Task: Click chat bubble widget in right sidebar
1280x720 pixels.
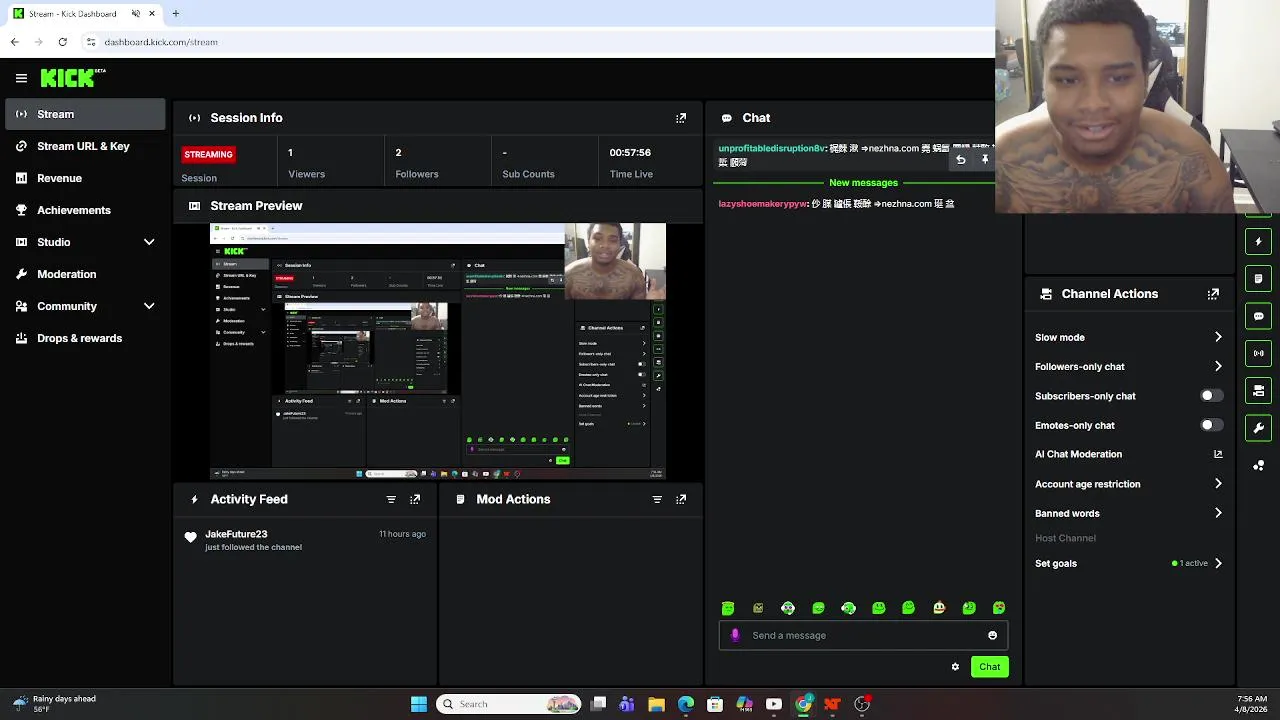Action: (1258, 316)
